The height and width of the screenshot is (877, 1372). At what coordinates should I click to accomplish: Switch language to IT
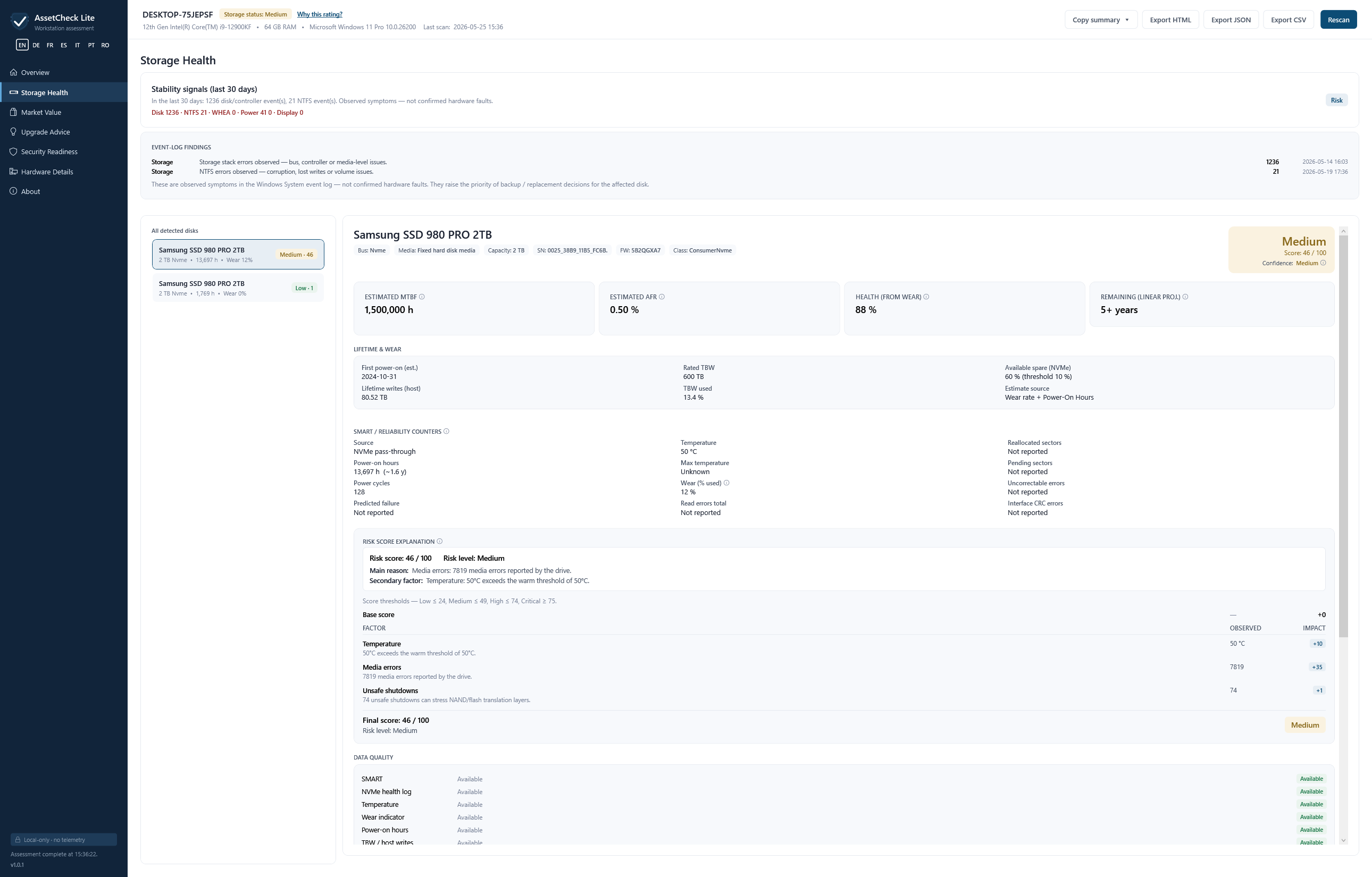tap(78, 45)
